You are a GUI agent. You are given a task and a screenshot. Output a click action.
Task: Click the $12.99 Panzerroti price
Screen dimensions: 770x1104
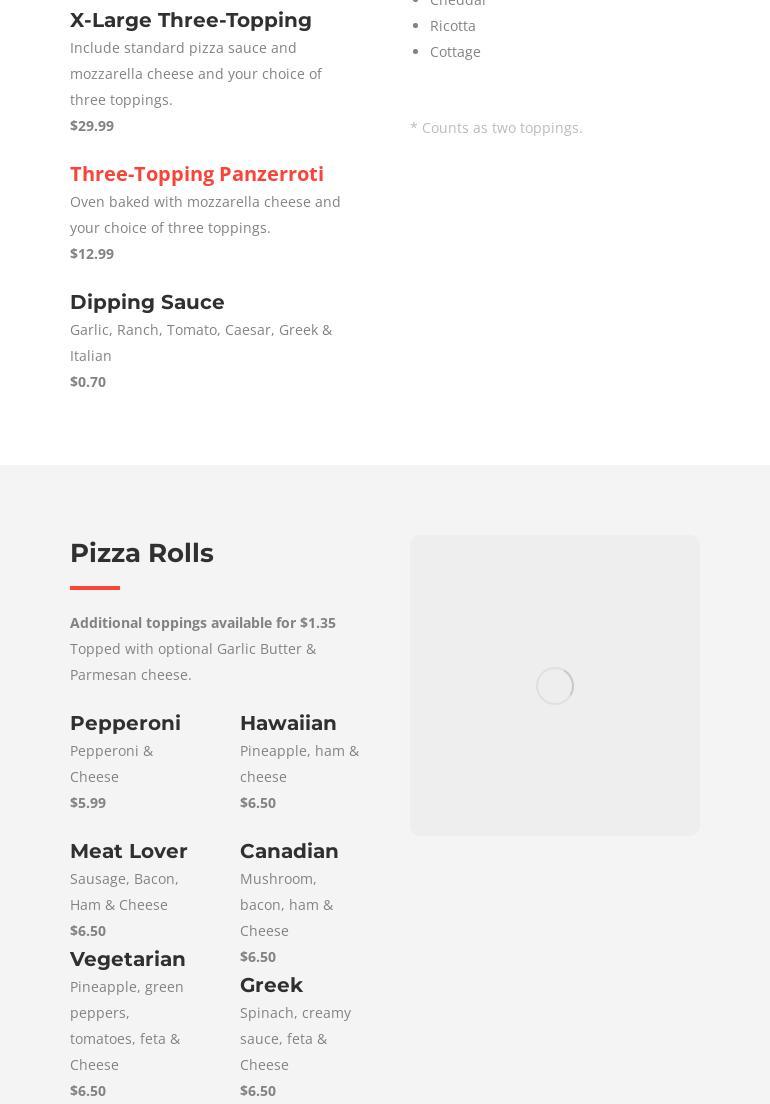[92, 254]
